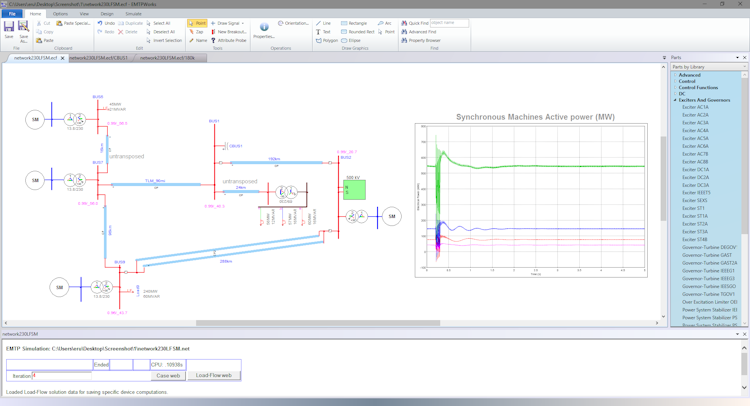Select the Arc drawing tool
750x406 pixels.
(x=385, y=23)
